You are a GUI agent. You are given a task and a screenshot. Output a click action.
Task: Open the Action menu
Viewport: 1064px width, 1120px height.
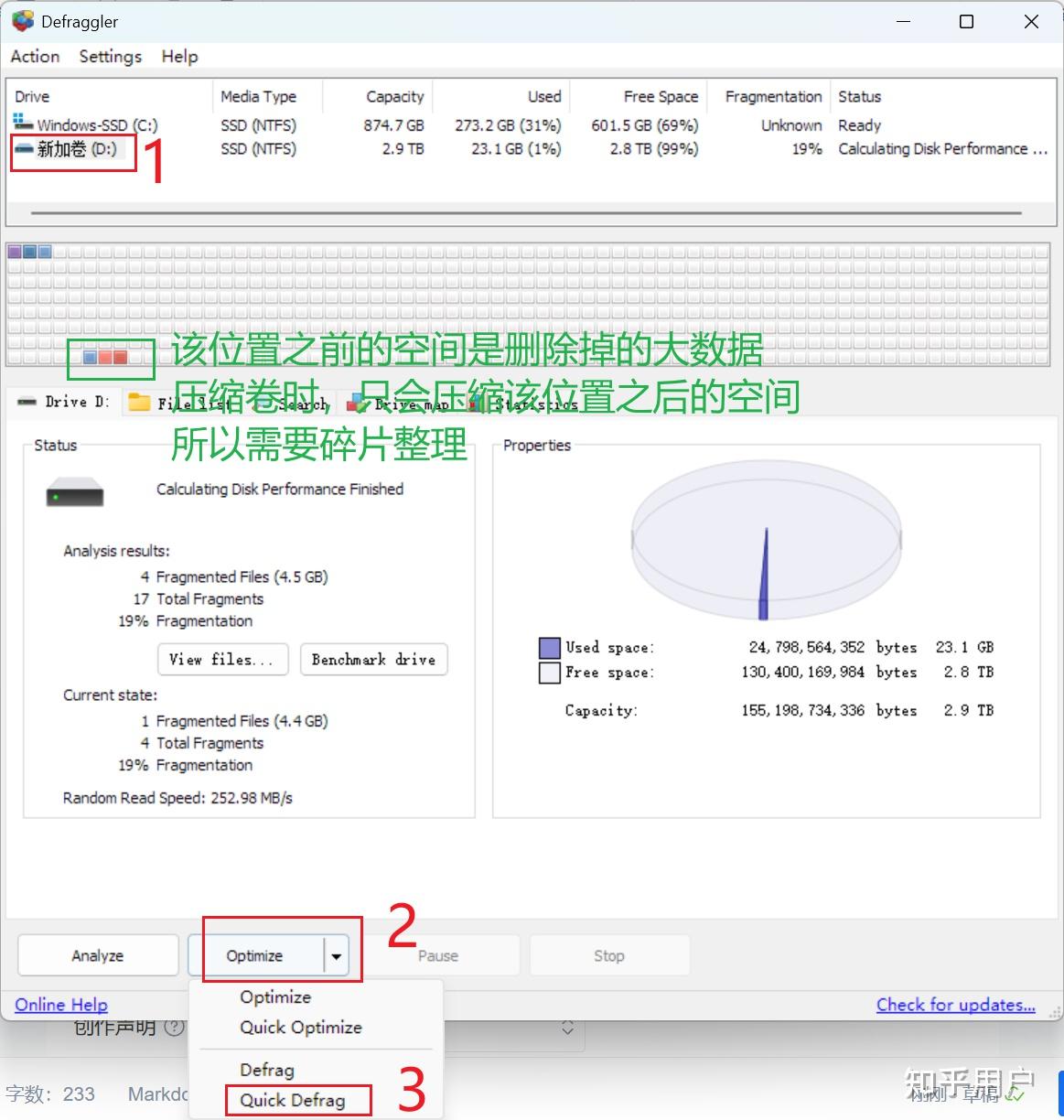pyautogui.click(x=35, y=57)
